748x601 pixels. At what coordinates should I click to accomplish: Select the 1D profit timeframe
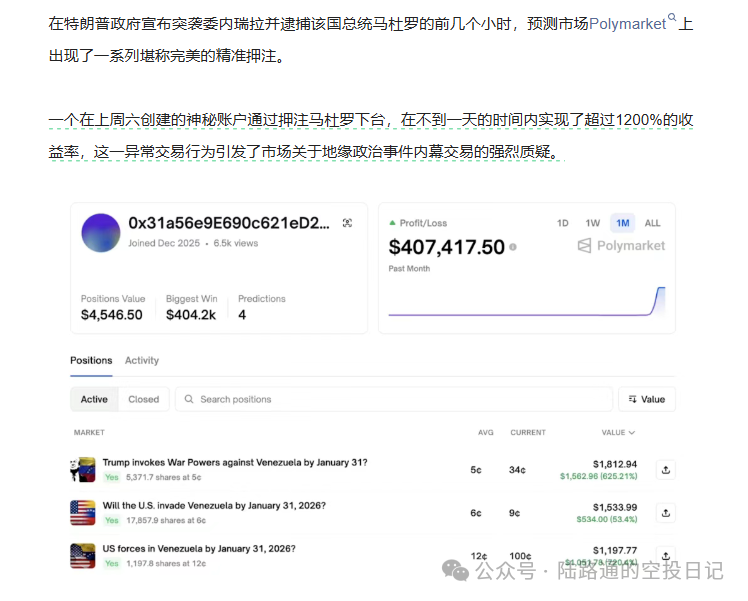tap(562, 223)
